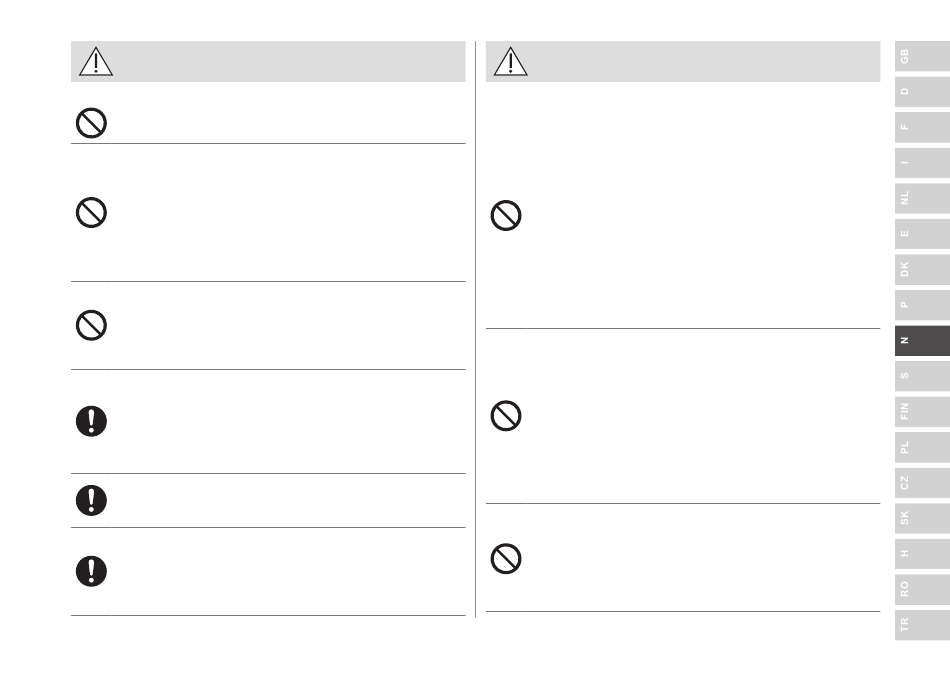Viewport: 950px width, 678px height.
Task: Open the PL language tab
Action: 922,447
